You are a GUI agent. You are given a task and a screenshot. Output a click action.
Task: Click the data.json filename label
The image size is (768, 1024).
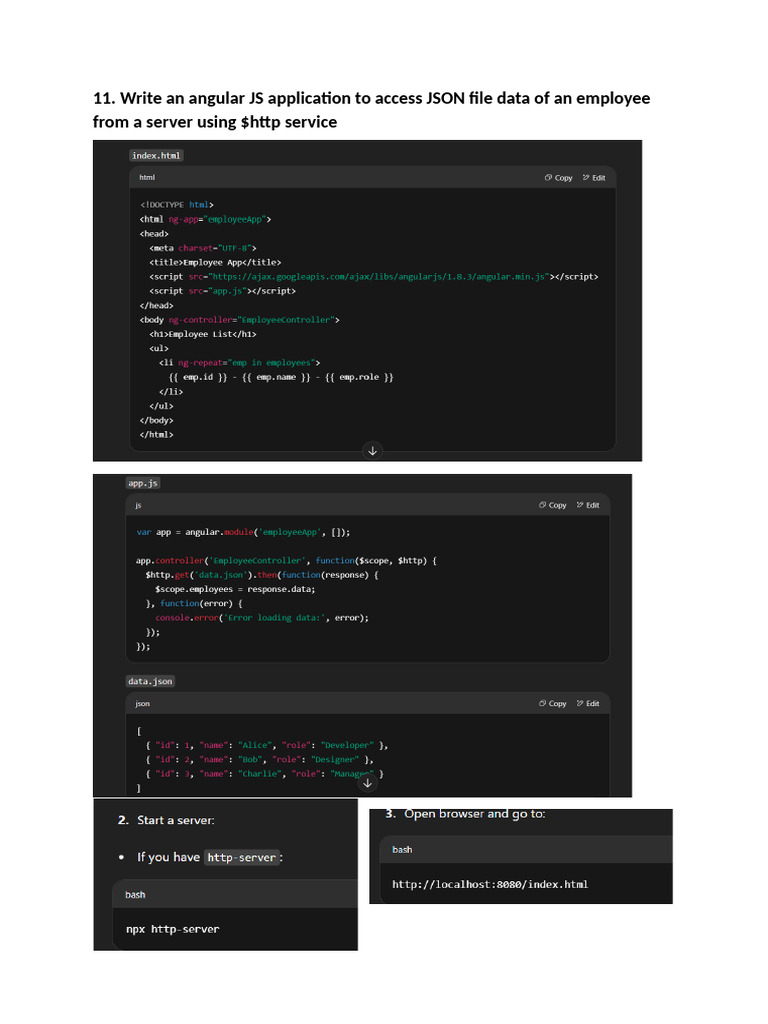(x=150, y=681)
